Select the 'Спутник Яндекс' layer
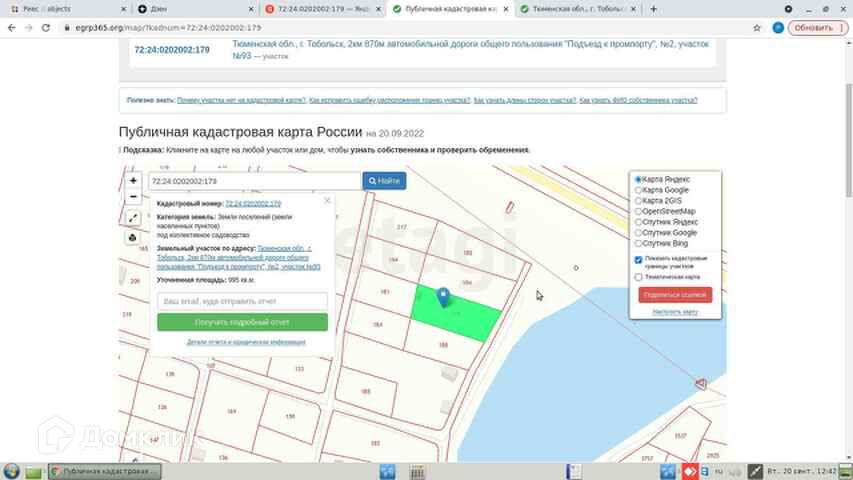The height and width of the screenshot is (480, 853). click(639, 222)
